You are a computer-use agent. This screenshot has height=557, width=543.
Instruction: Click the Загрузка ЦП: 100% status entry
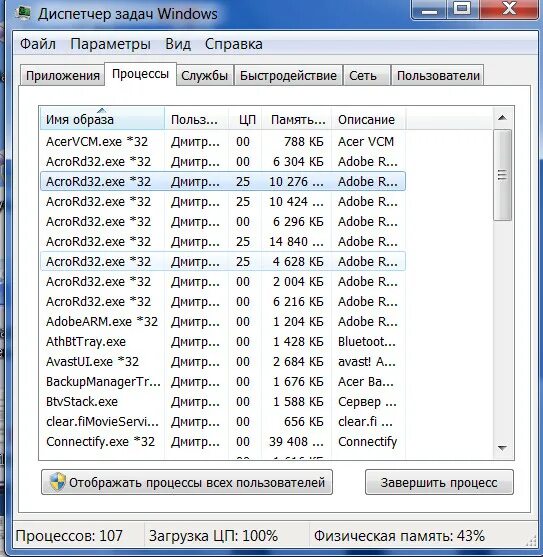click(213, 536)
